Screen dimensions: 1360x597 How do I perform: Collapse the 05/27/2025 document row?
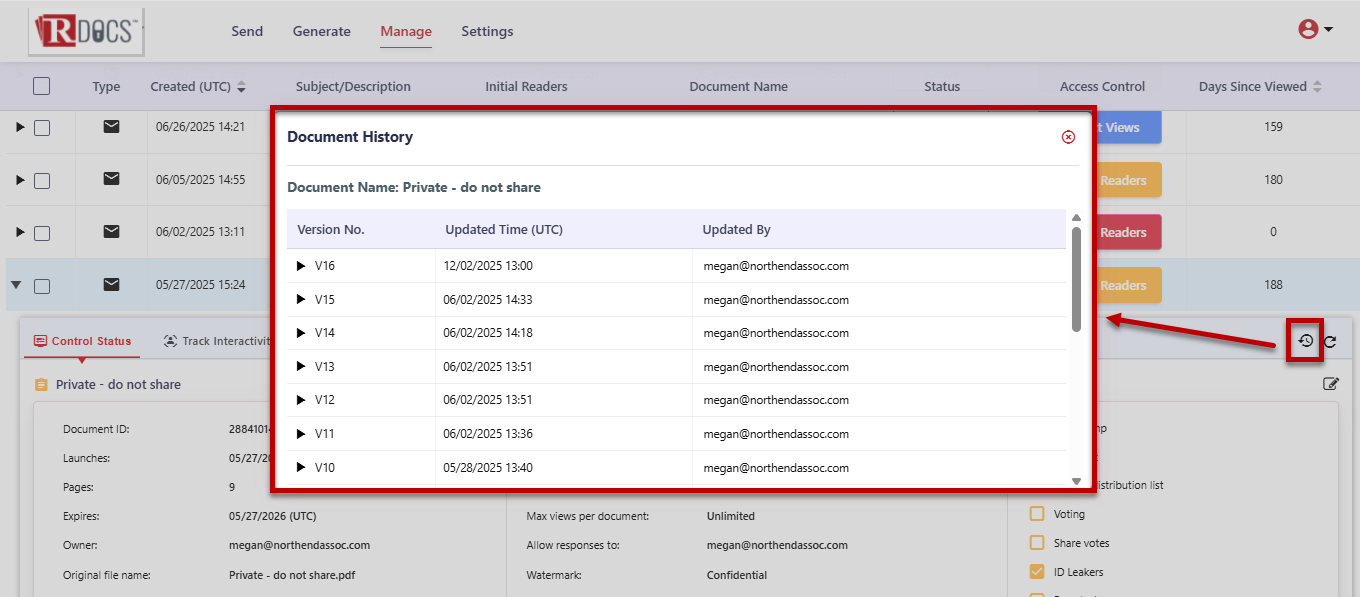tap(16, 285)
